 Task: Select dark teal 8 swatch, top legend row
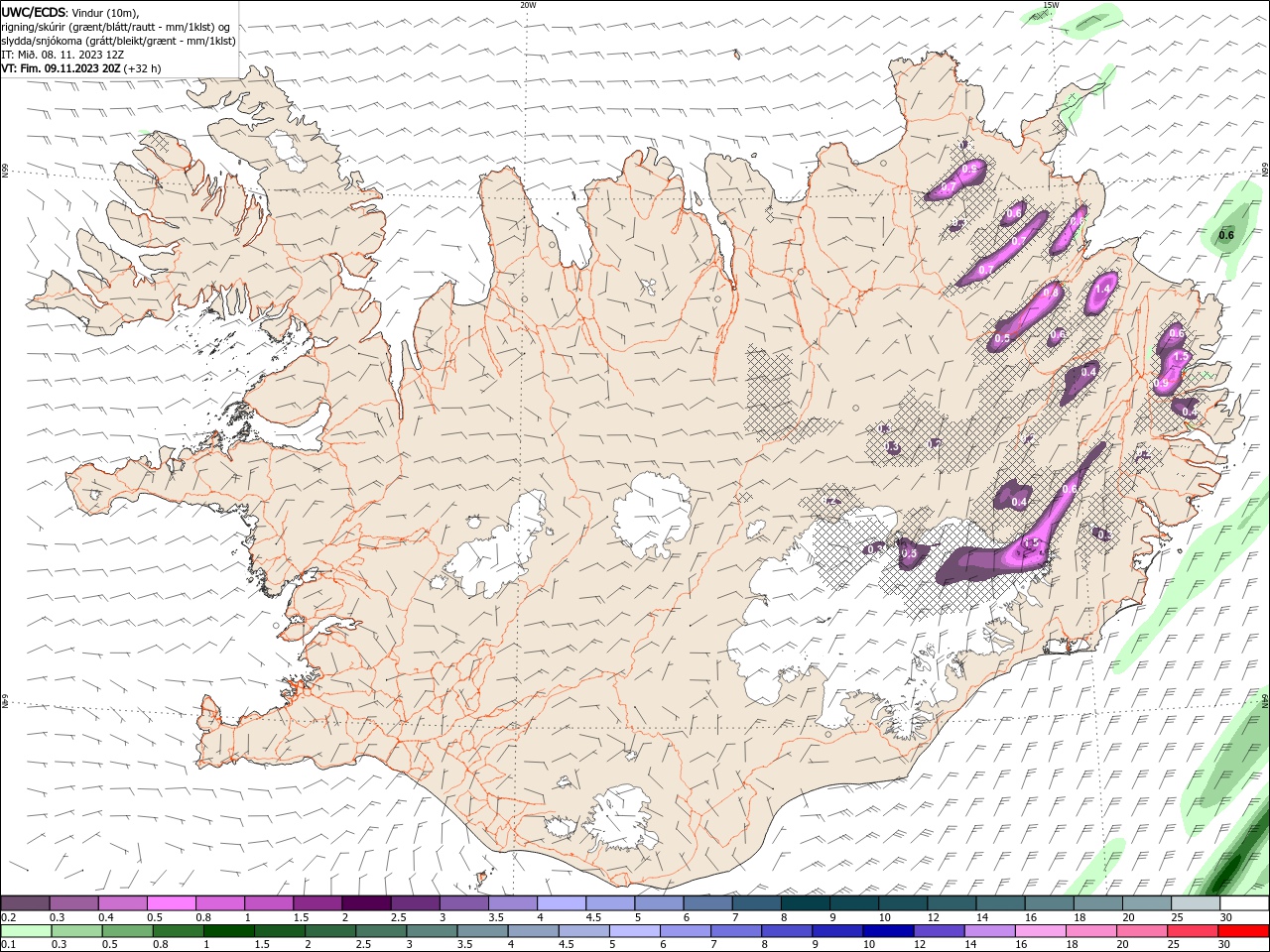coord(805,903)
